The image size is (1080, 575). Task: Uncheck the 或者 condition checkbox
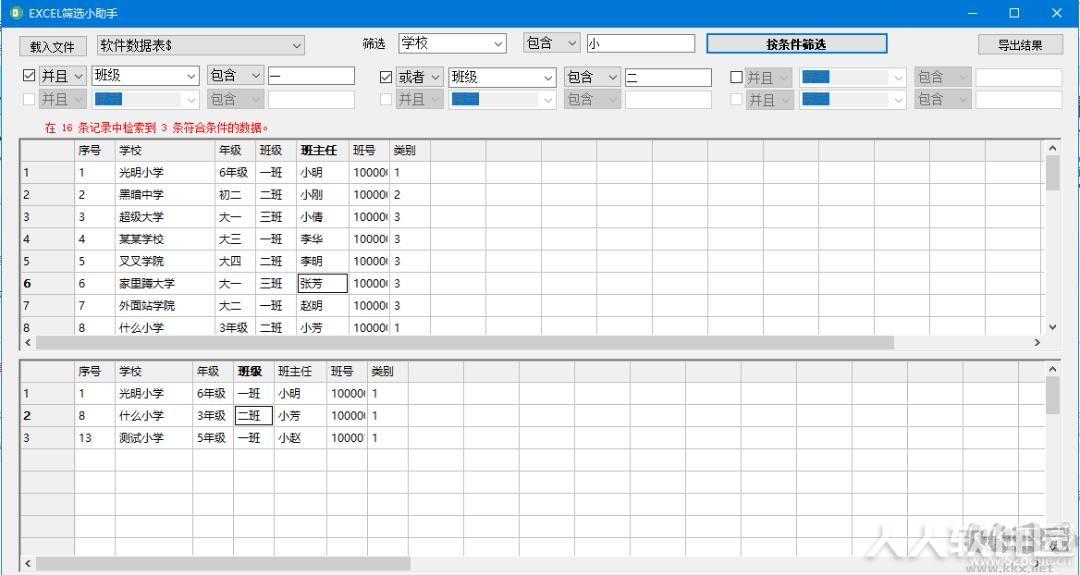[386, 77]
